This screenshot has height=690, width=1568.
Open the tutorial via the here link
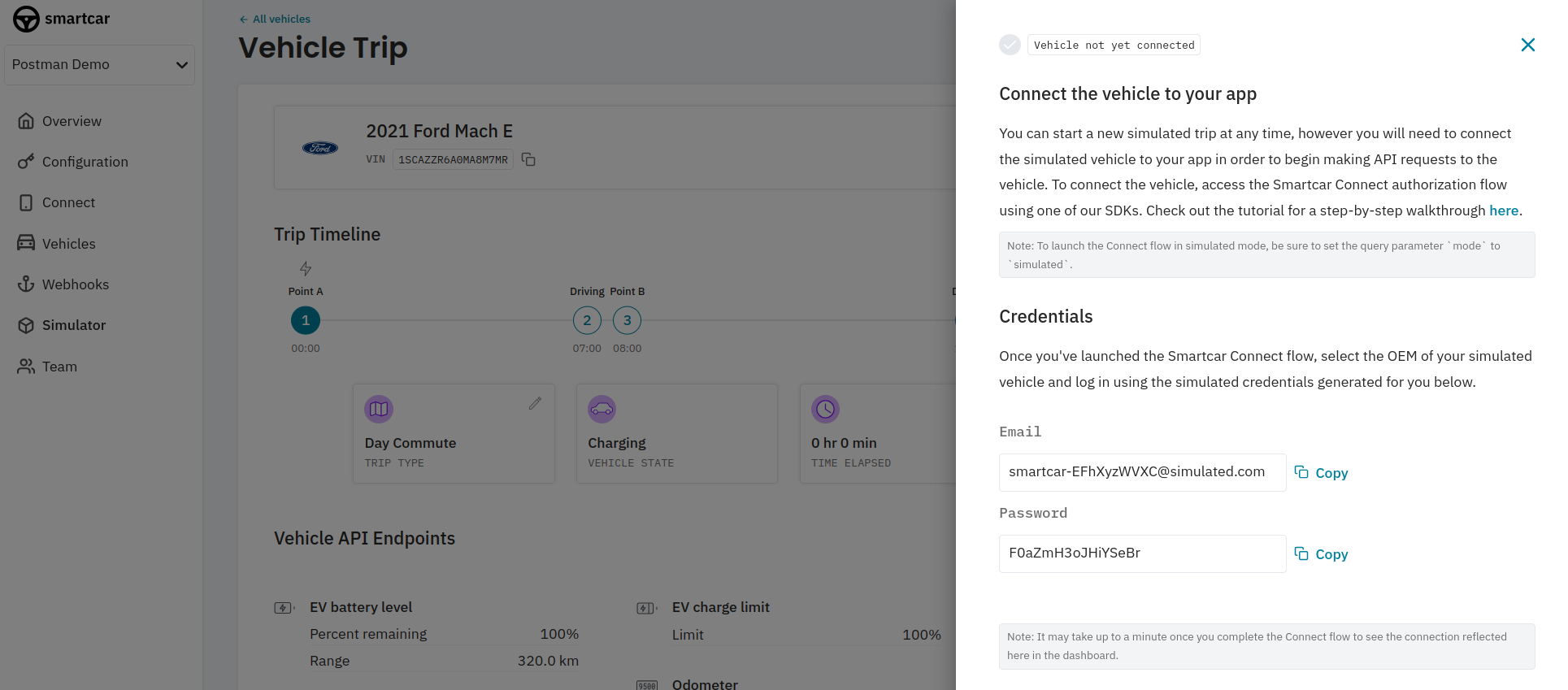[x=1503, y=210]
